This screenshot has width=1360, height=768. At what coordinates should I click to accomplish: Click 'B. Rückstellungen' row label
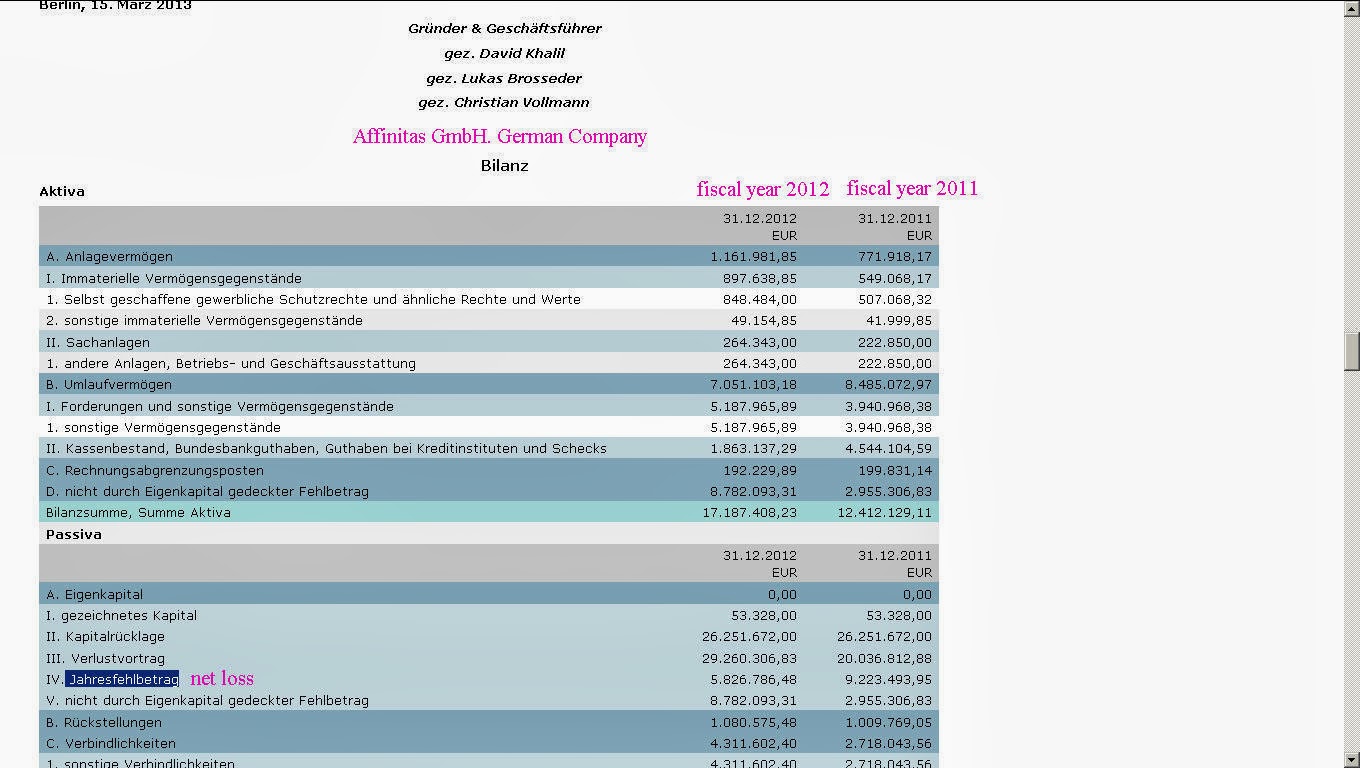[x=104, y=722]
